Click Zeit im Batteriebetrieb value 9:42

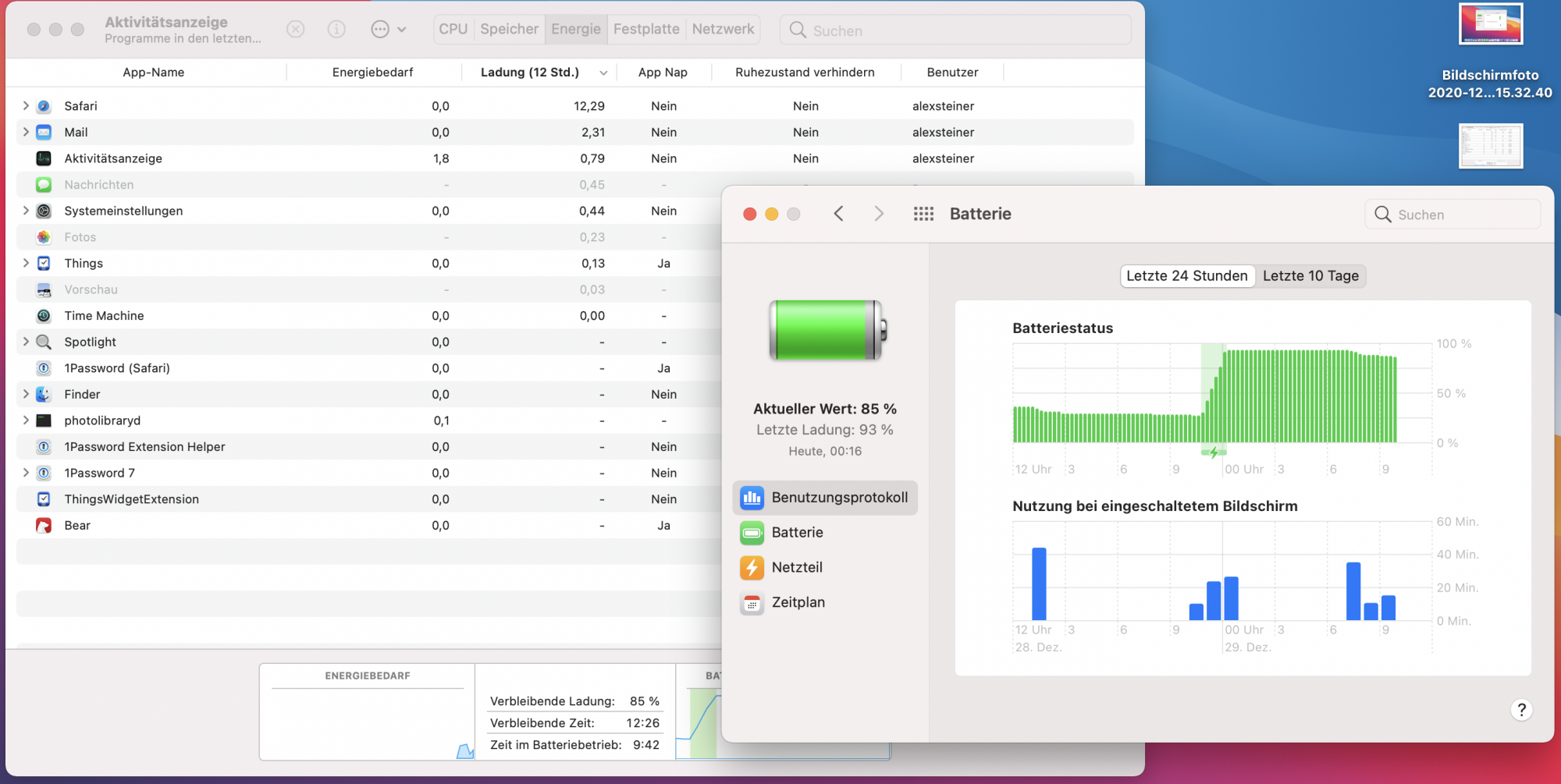click(646, 745)
